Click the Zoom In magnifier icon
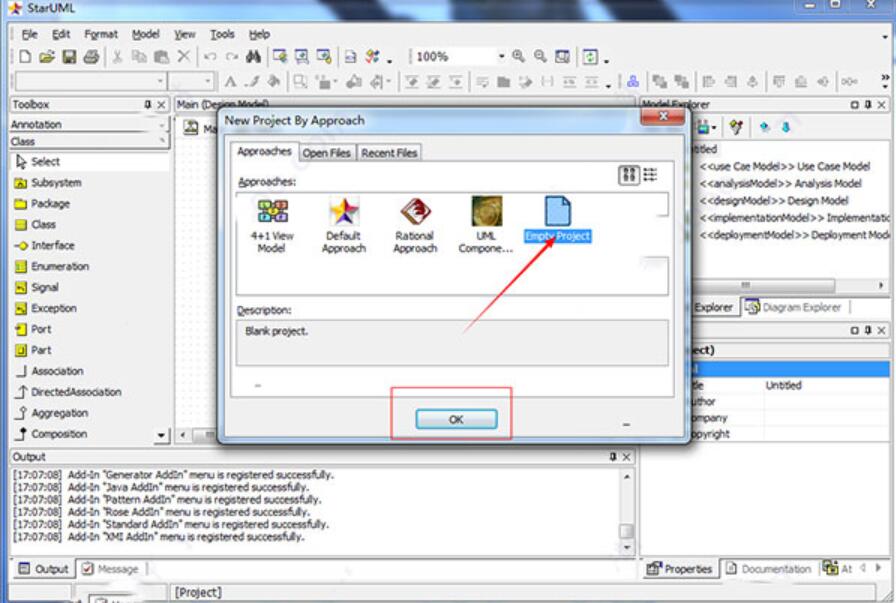Viewport: 896px width, 603px height. pyautogui.click(x=518, y=56)
